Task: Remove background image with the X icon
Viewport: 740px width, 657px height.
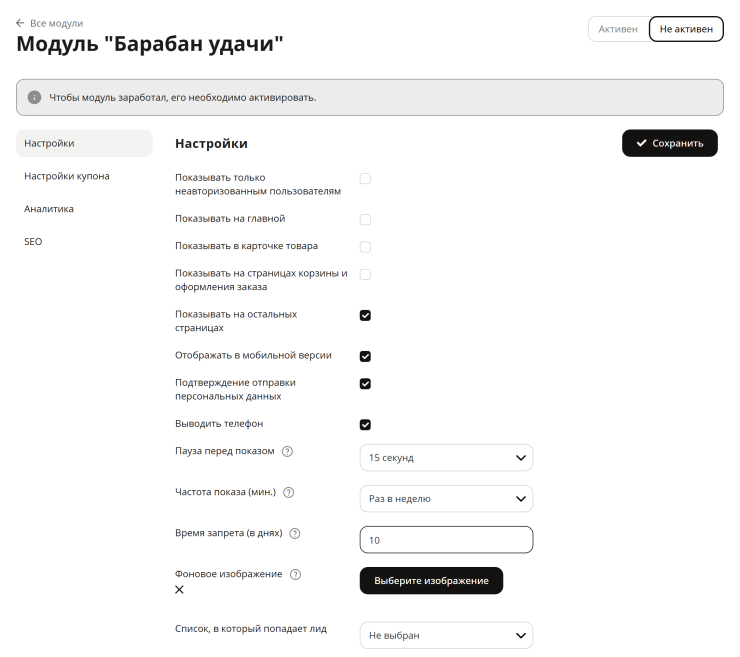Action: pyautogui.click(x=179, y=590)
